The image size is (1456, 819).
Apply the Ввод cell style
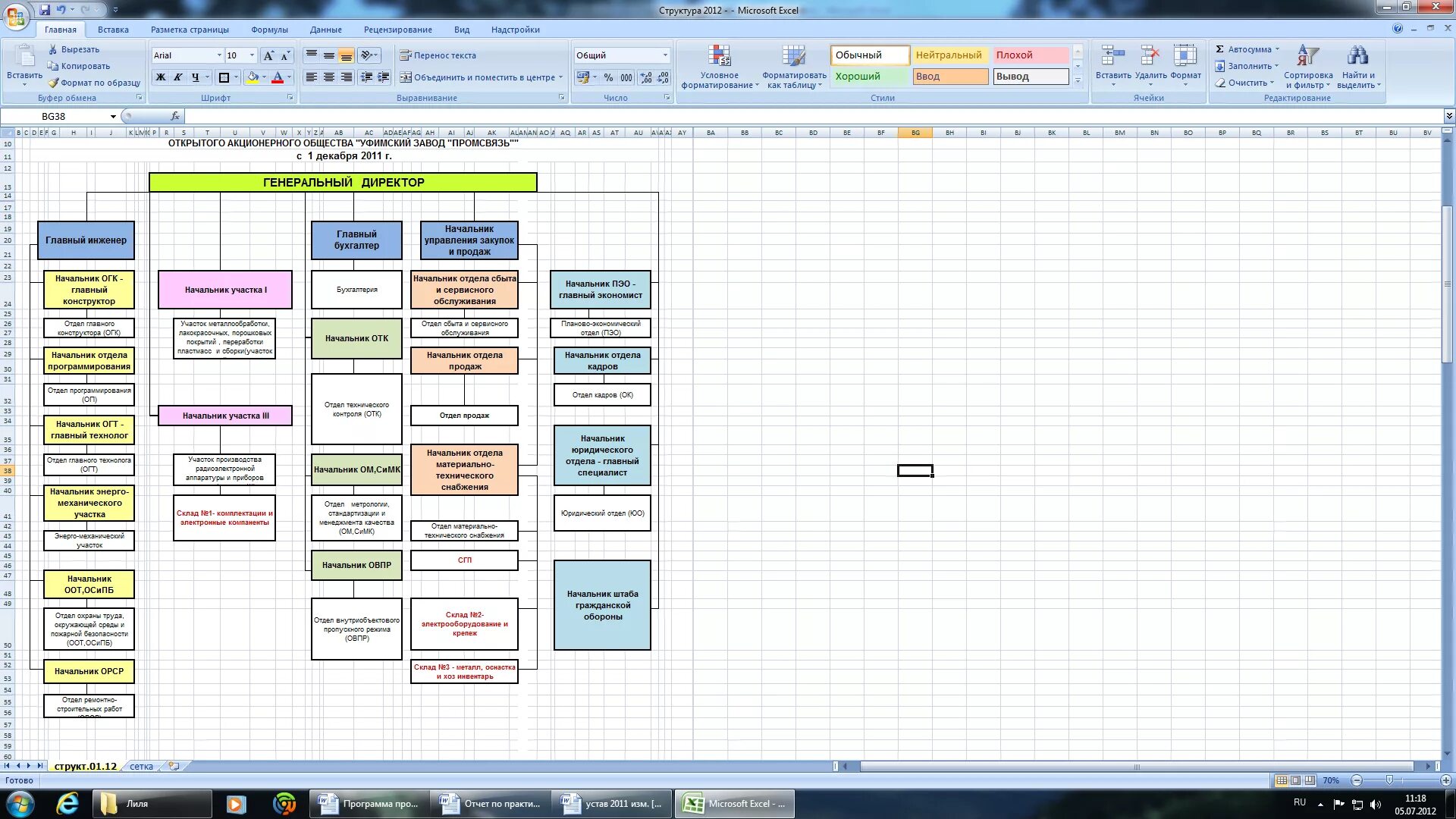[x=949, y=77]
